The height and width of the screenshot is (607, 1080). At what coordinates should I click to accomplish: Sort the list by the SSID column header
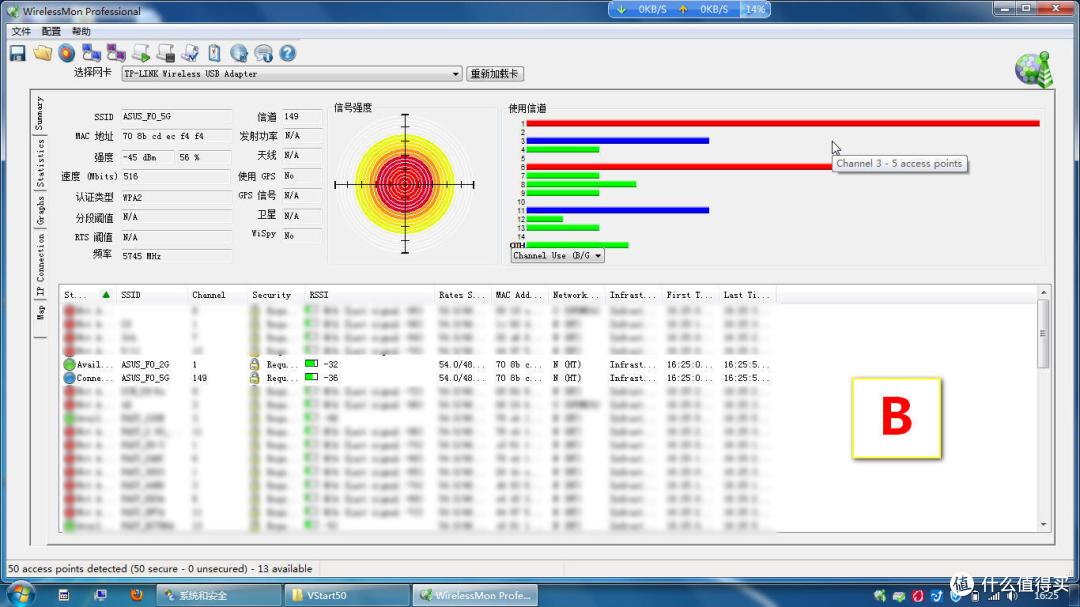152,295
